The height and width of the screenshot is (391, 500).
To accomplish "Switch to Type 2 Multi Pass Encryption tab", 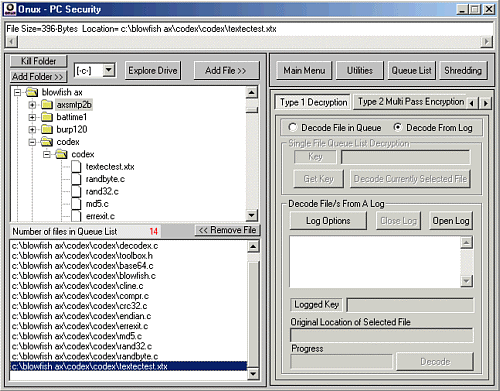I will (411, 102).
